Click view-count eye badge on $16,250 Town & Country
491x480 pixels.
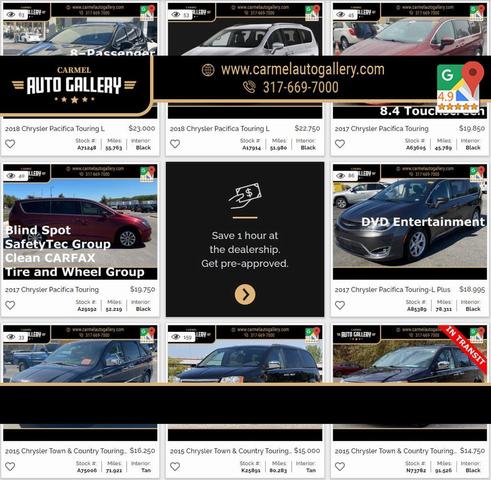[15, 337]
